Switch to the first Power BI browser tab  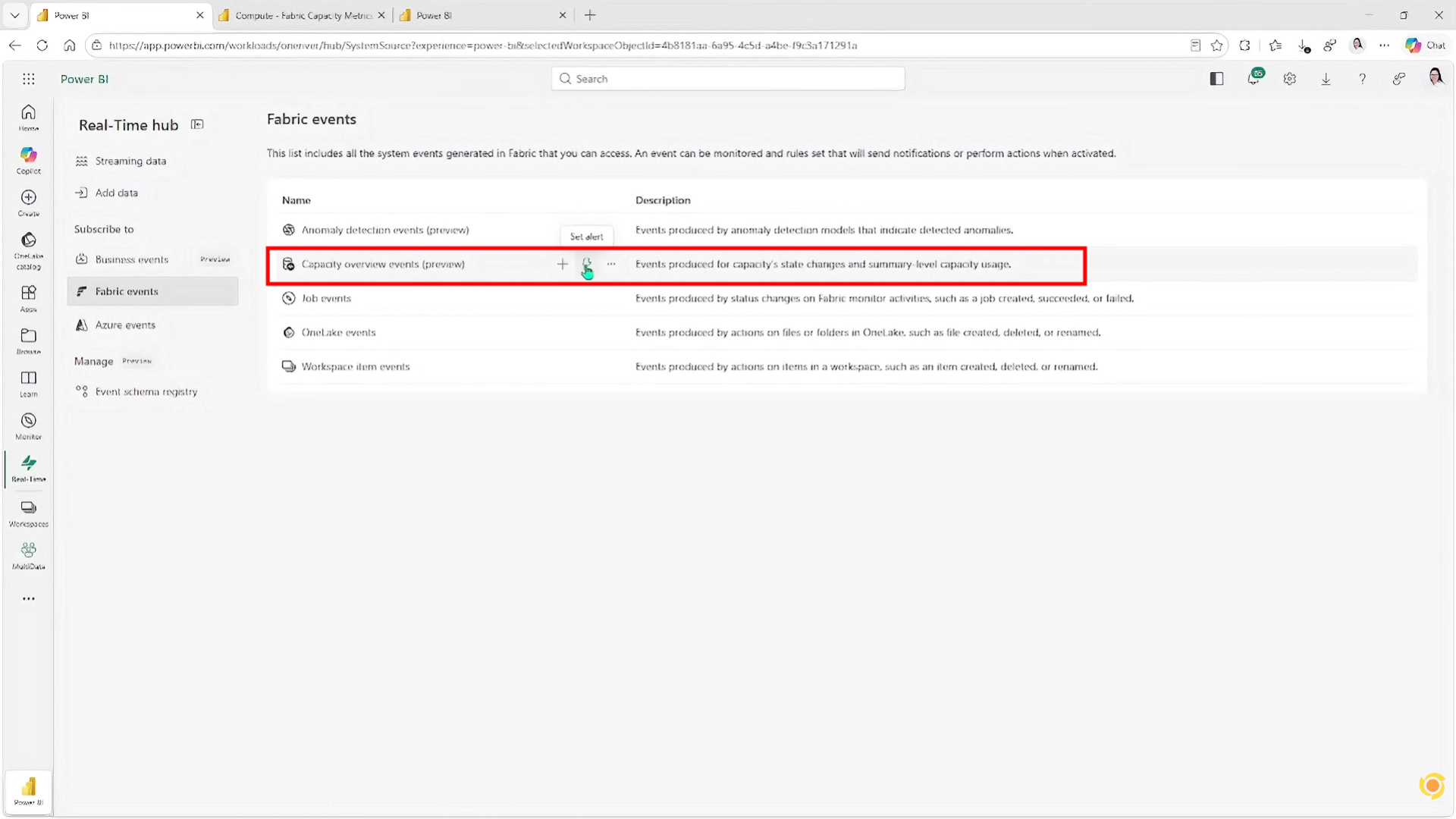click(x=121, y=15)
